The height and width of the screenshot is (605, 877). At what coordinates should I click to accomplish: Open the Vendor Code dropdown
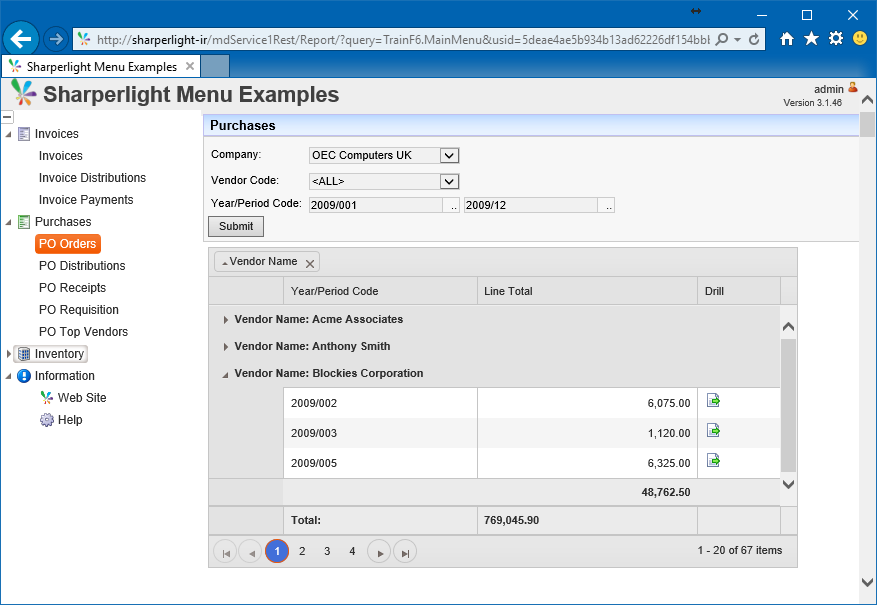tap(449, 181)
